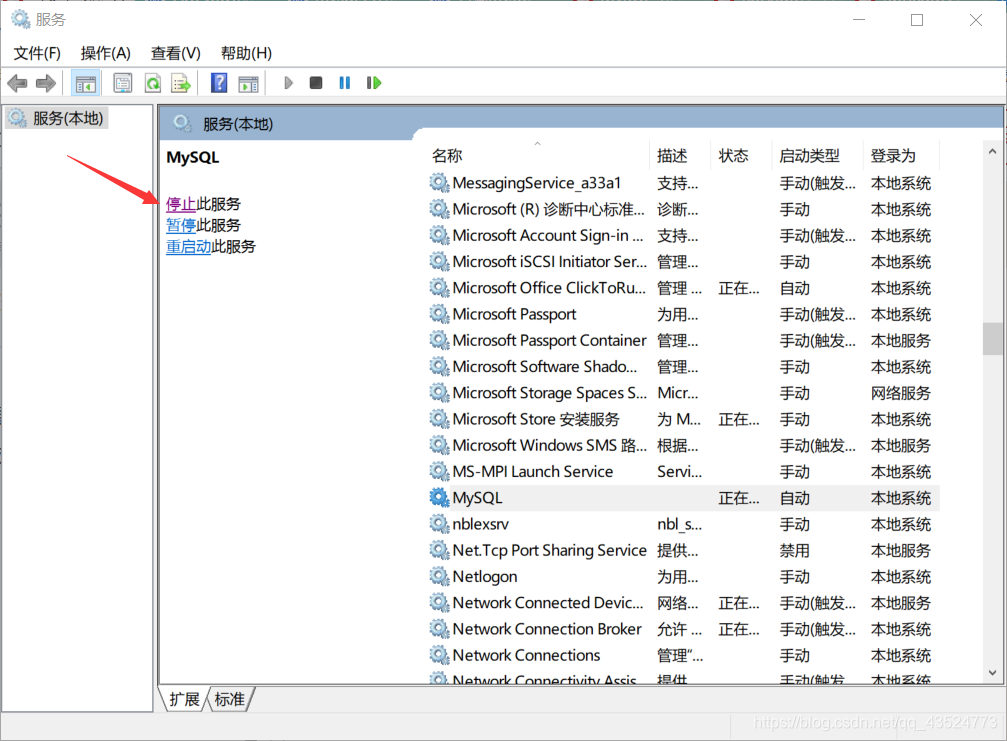The width and height of the screenshot is (1007, 741).
Task: Select Microsoft Office ClickToRu... service
Action: [683, 288]
